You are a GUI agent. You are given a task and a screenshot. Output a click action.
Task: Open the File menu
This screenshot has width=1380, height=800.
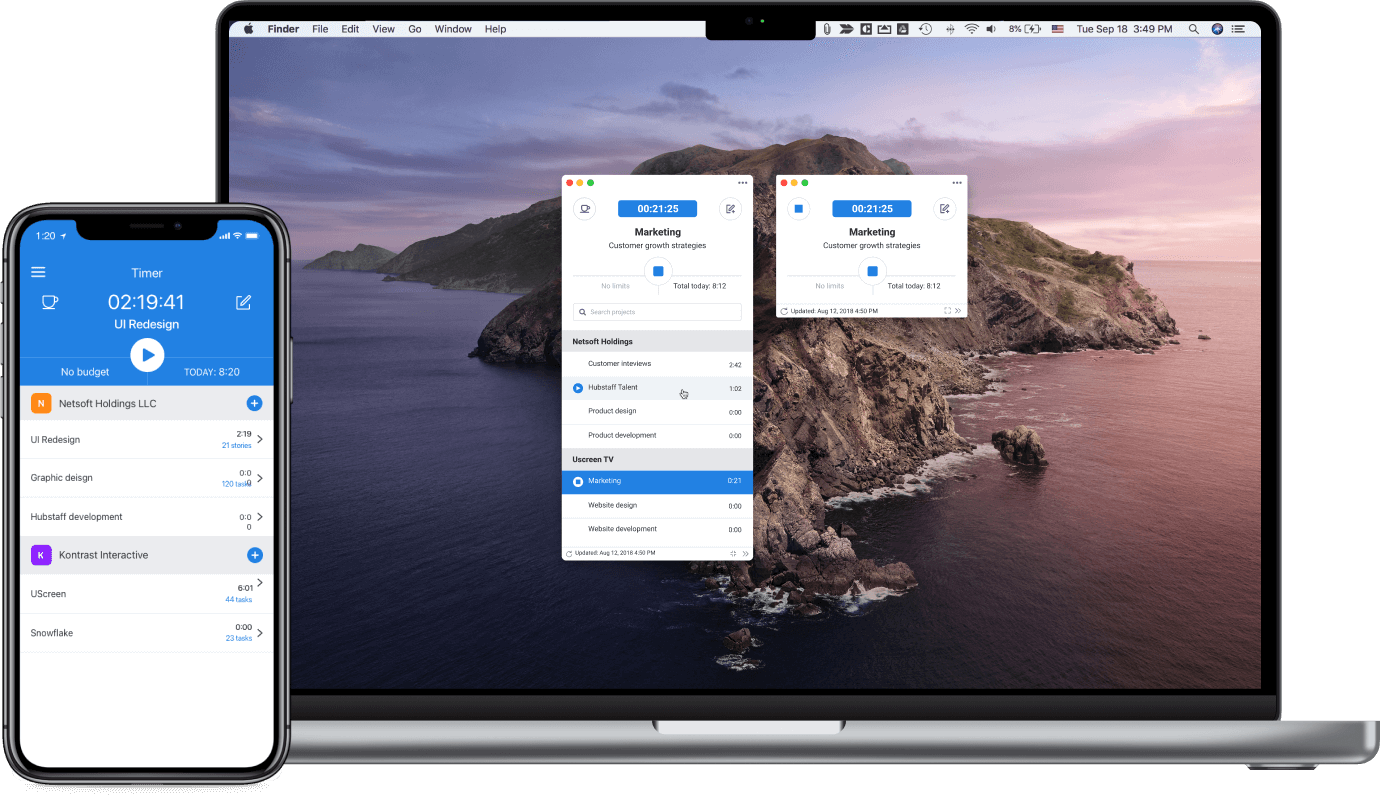[x=320, y=29]
